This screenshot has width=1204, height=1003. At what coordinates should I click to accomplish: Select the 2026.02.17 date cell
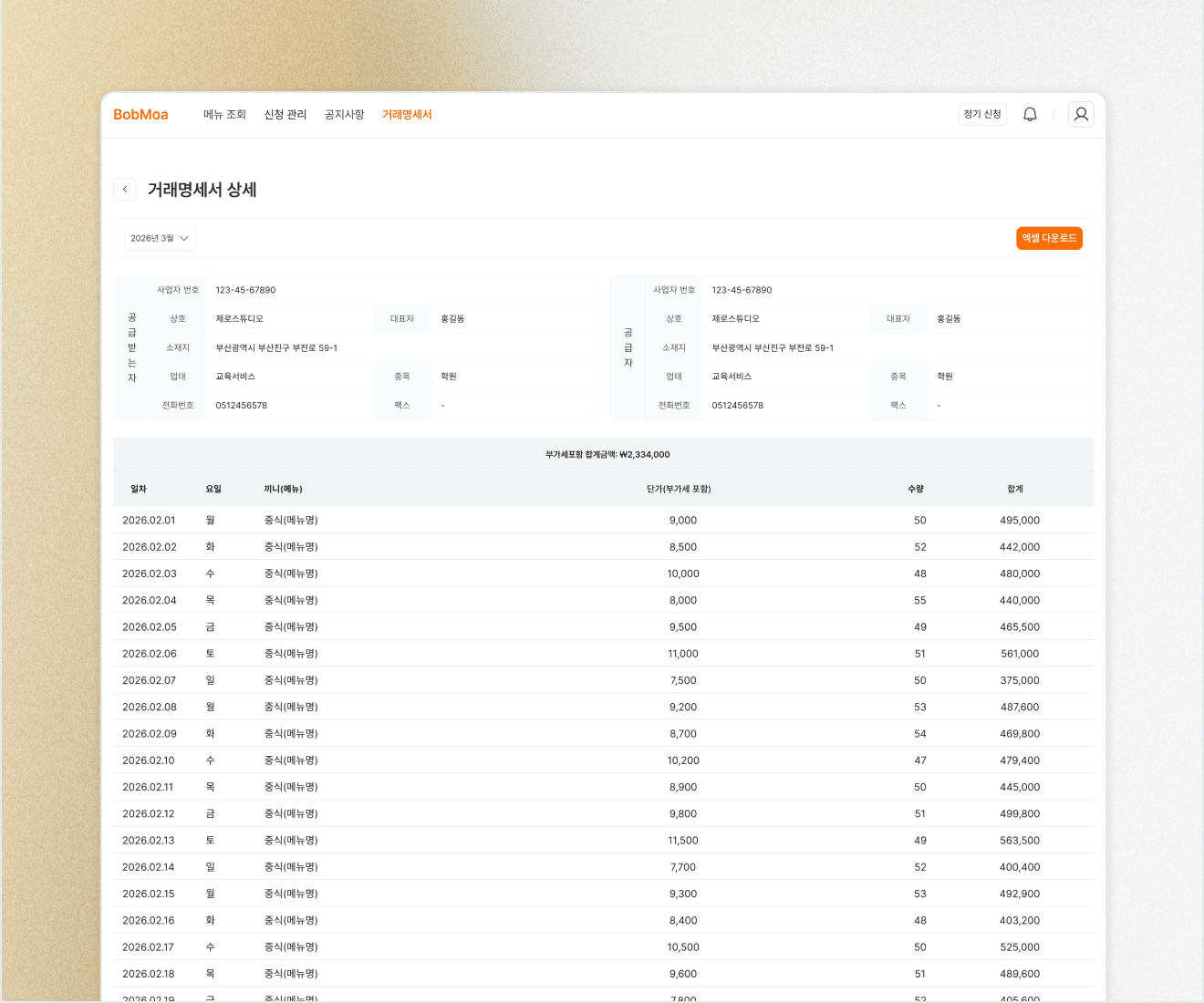pyautogui.click(x=148, y=947)
